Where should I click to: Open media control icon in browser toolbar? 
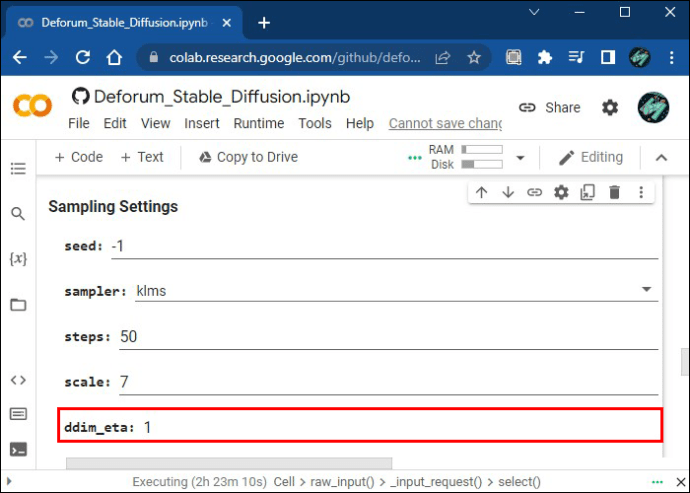[x=576, y=57]
